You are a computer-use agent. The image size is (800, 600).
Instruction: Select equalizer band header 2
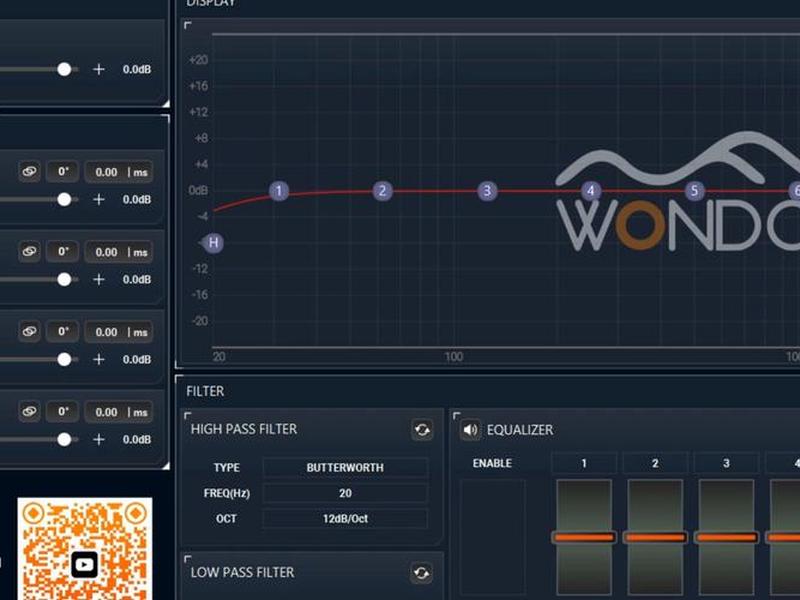coord(655,463)
